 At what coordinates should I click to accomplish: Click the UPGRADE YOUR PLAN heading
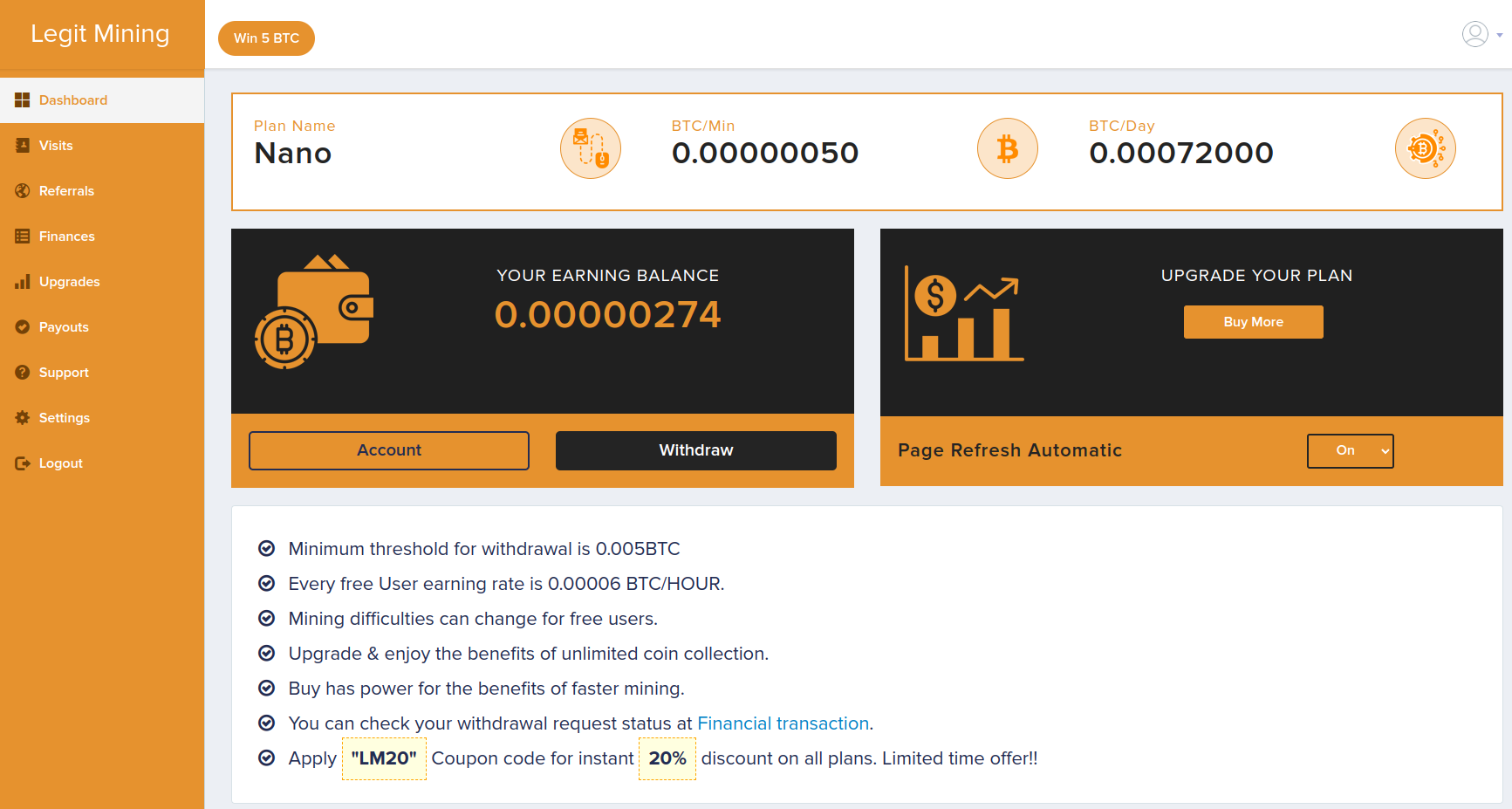coord(1257,276)
